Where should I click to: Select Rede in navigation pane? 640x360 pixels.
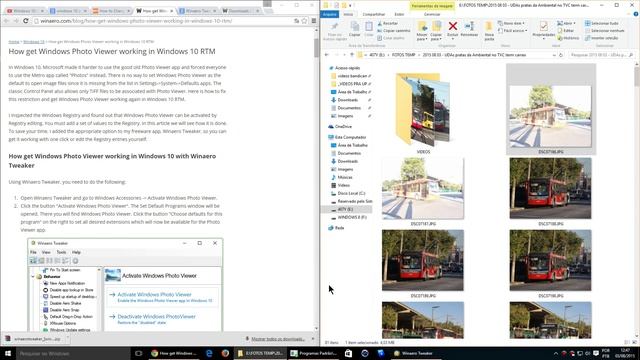tap(339, 228)
